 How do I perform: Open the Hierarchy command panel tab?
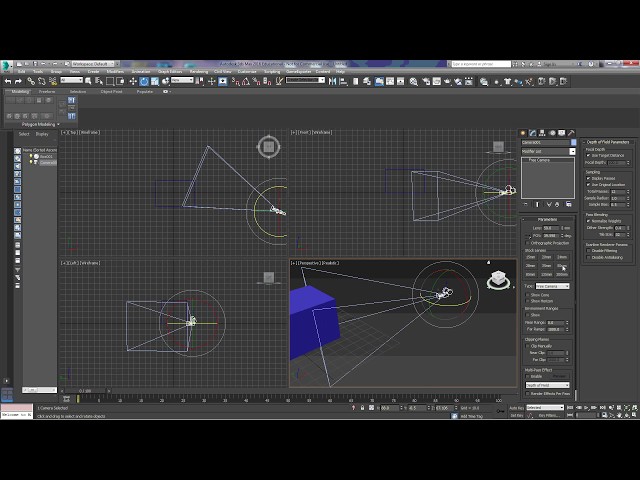(x=542, y=133)
